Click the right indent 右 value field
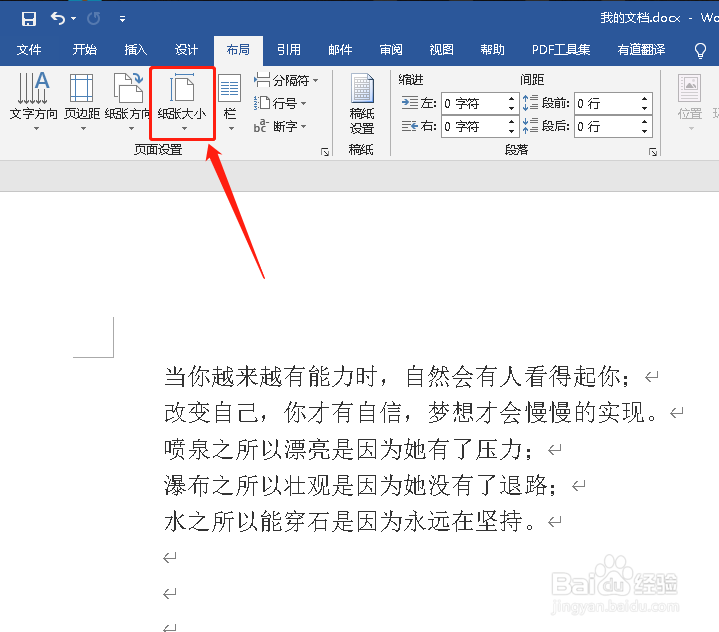Viewport: 719px width, 632px height. coord(473,126)
